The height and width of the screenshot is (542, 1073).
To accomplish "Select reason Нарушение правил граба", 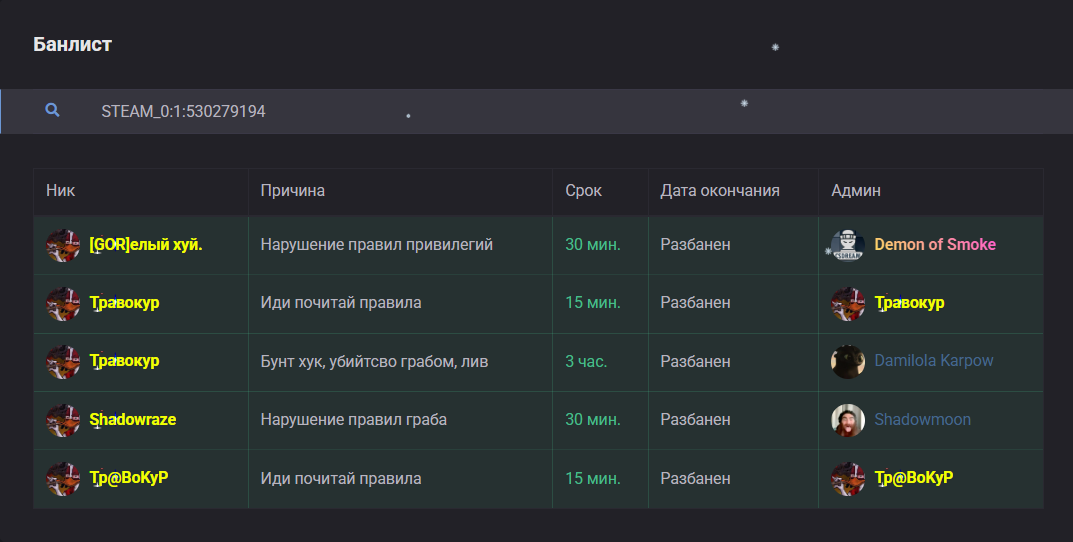I will pyautogui.click(x=354, y=420).
